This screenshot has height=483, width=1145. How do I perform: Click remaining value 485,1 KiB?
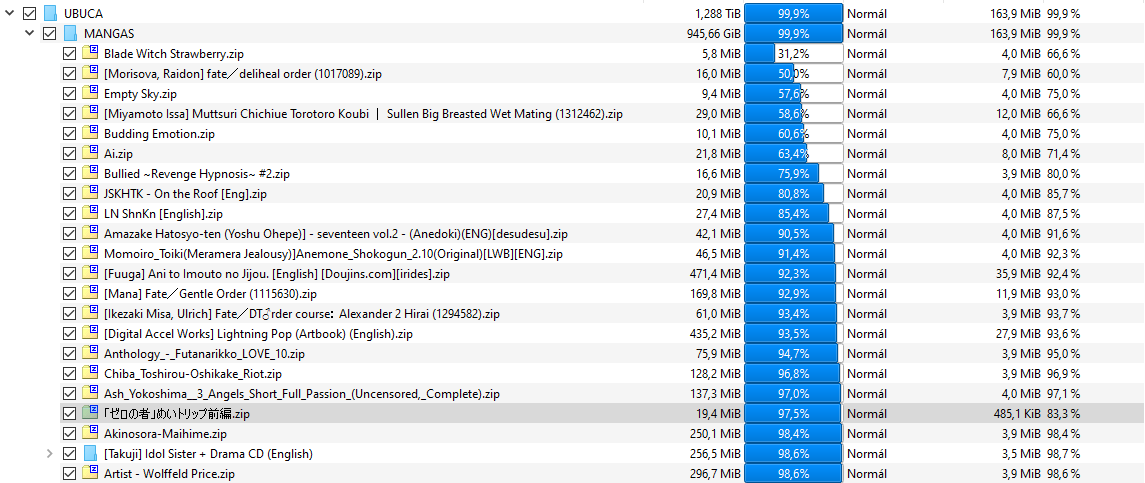click(1015, 414)
